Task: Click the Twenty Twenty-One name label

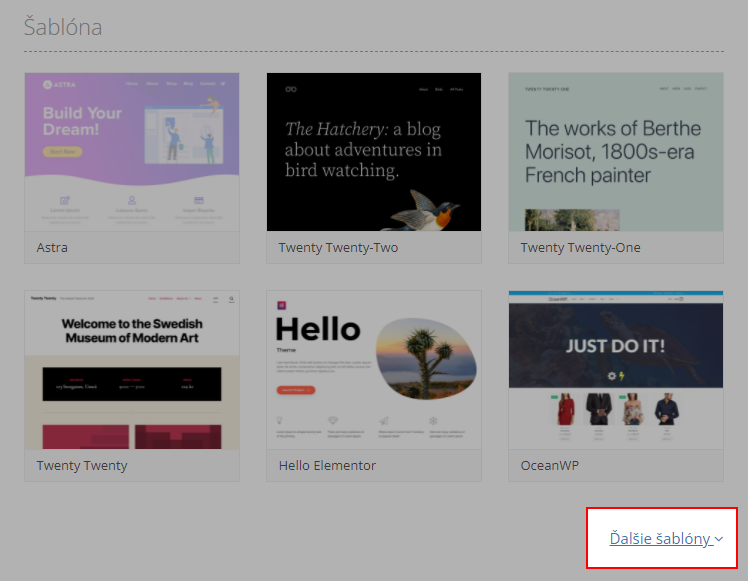Action: pos(580,248)
